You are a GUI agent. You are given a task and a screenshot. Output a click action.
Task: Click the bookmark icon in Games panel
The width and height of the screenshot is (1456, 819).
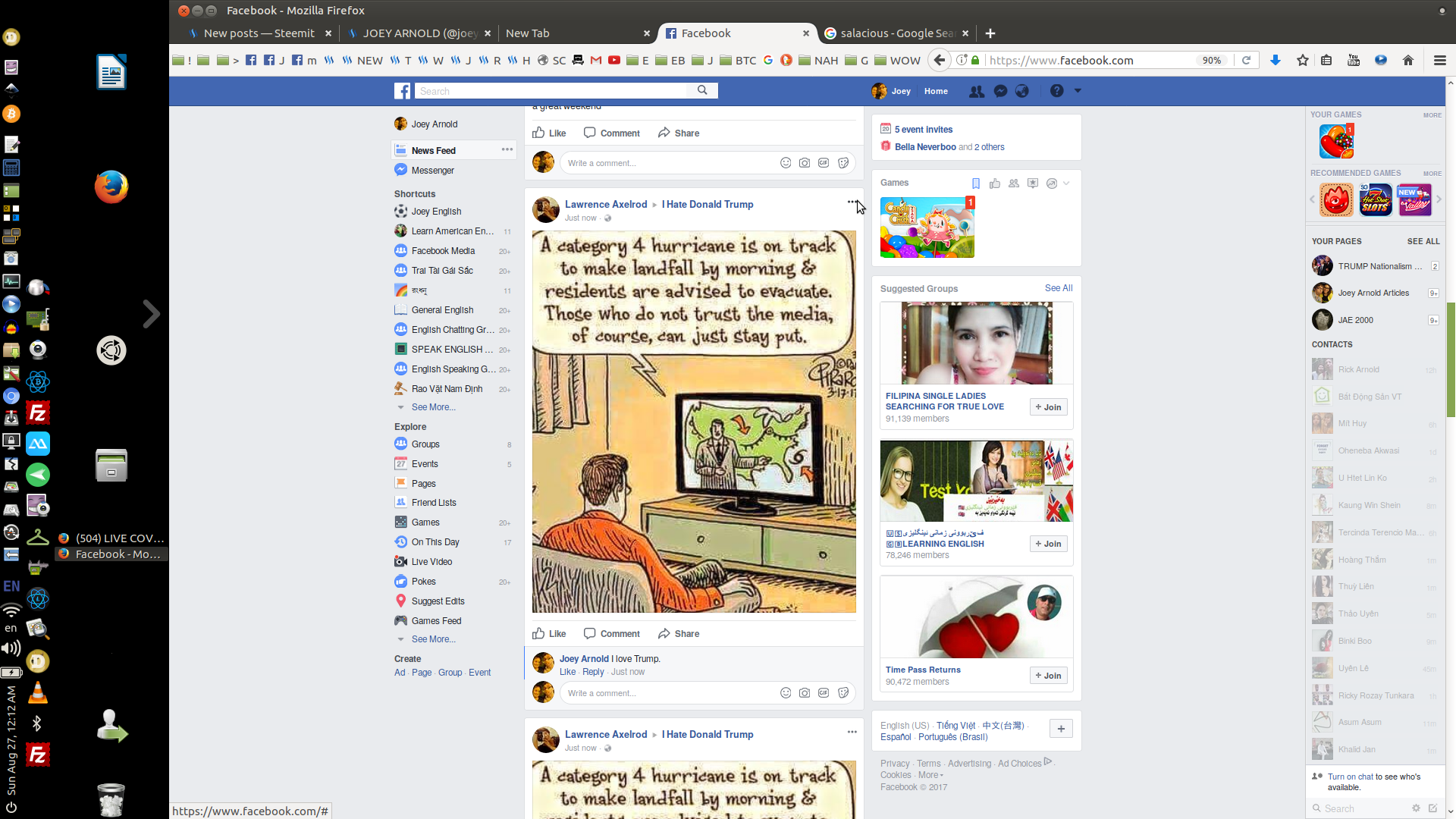click(976, 184)
